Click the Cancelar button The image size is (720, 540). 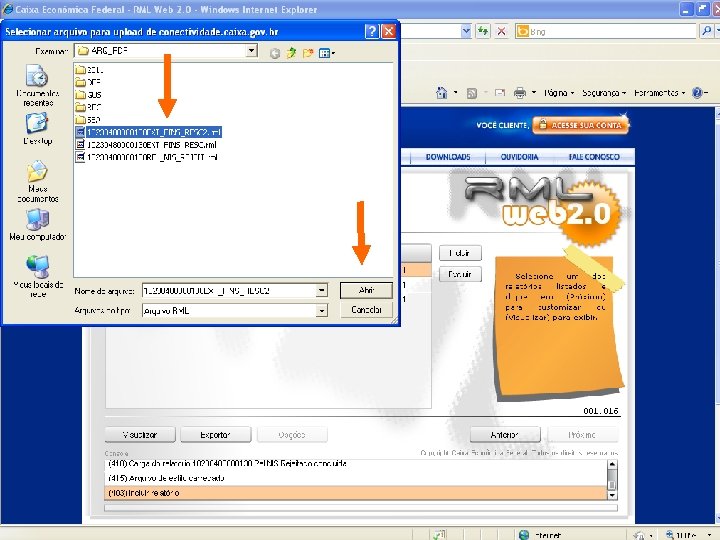click(366, 309)
